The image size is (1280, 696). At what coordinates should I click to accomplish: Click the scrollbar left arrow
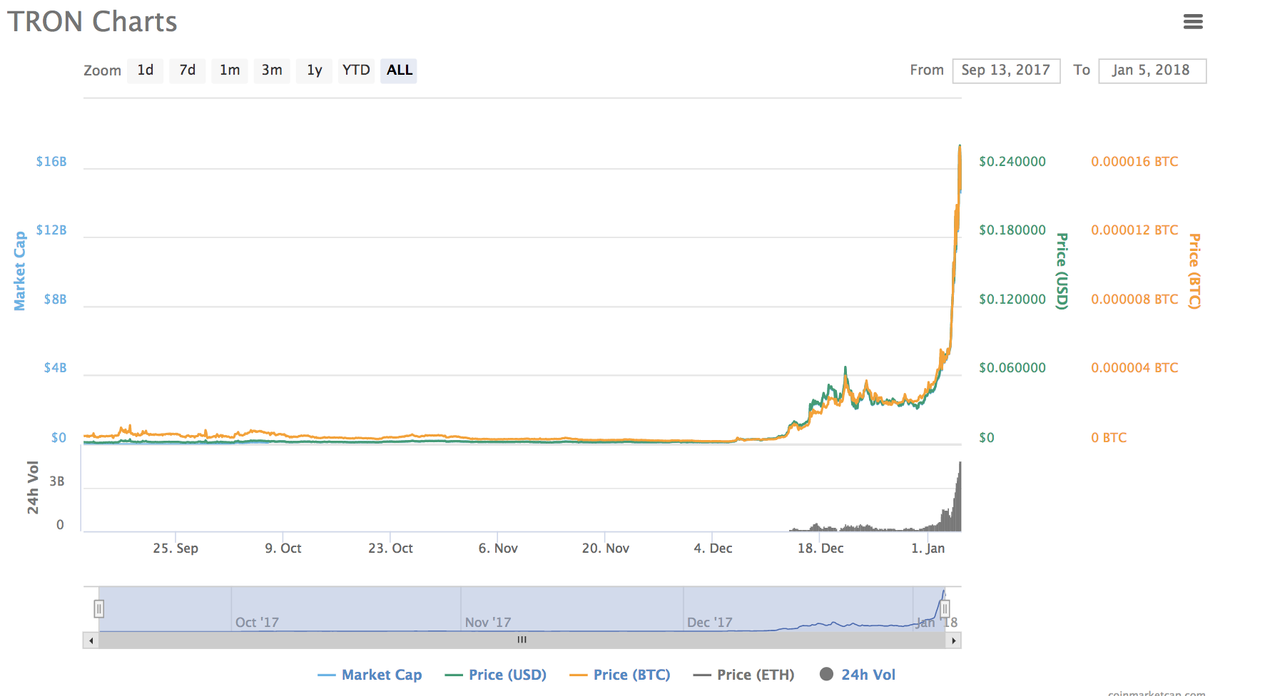point(91,640)
